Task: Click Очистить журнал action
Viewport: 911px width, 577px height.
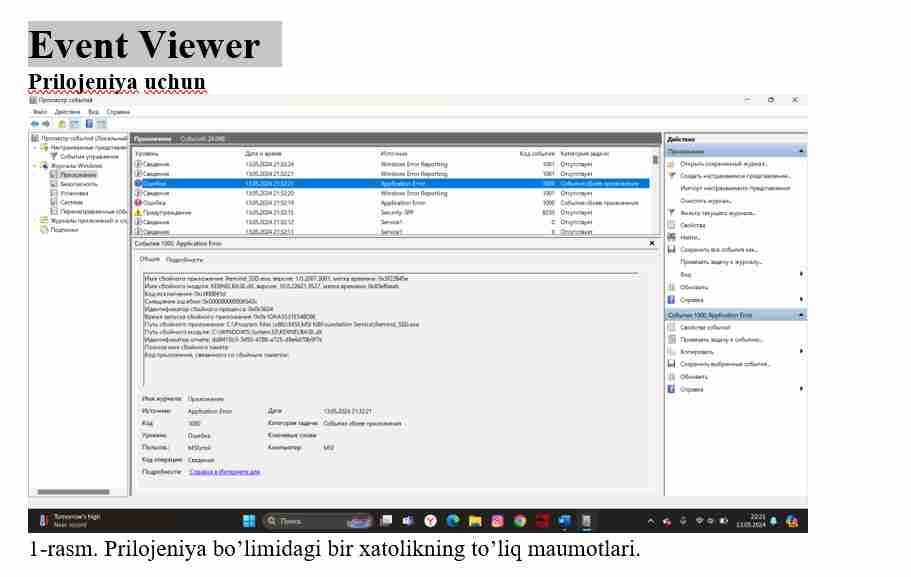Action: tap(706, 200)
